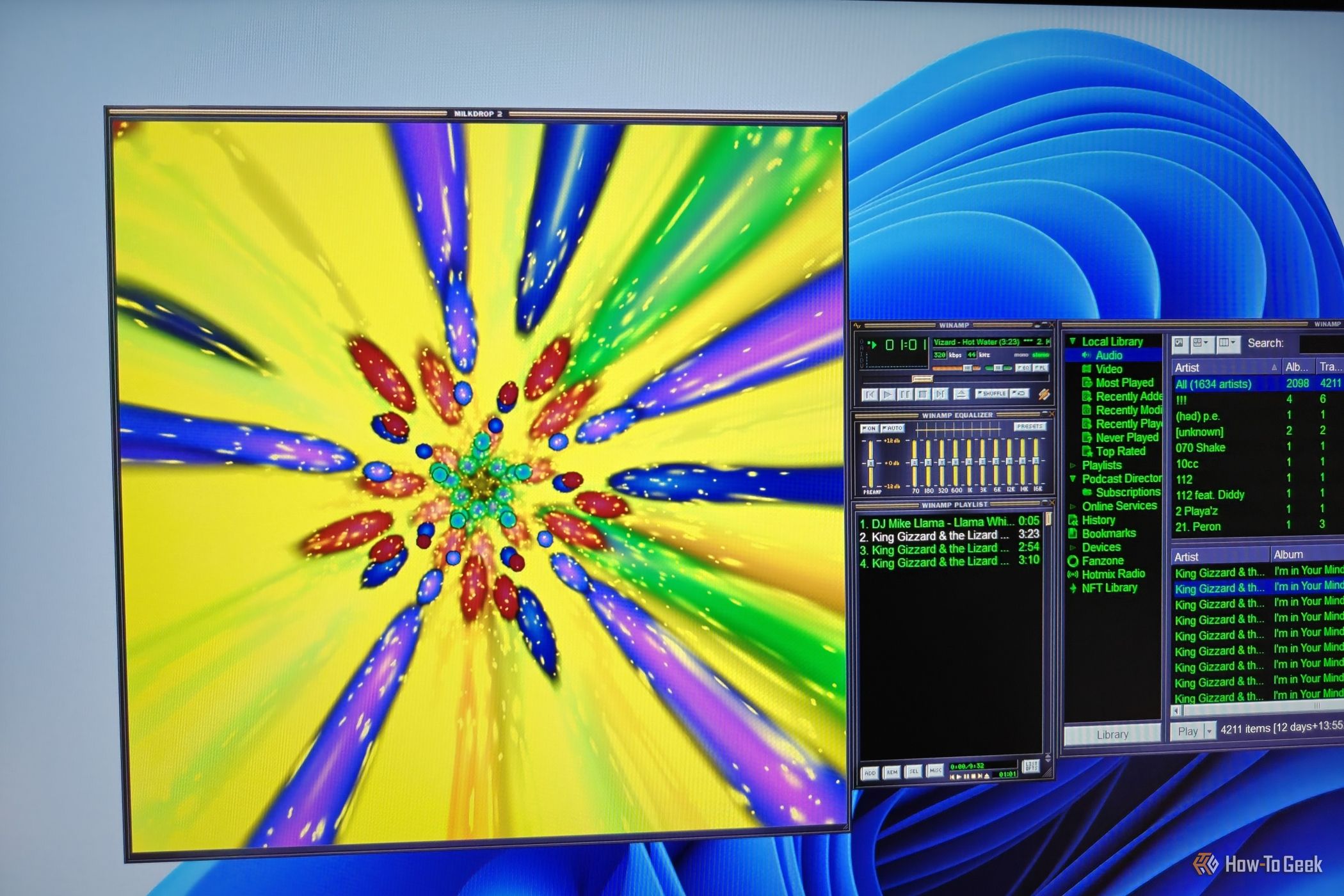Expand the Devices tree node

pyautogui.click(x=1073, y=547)
